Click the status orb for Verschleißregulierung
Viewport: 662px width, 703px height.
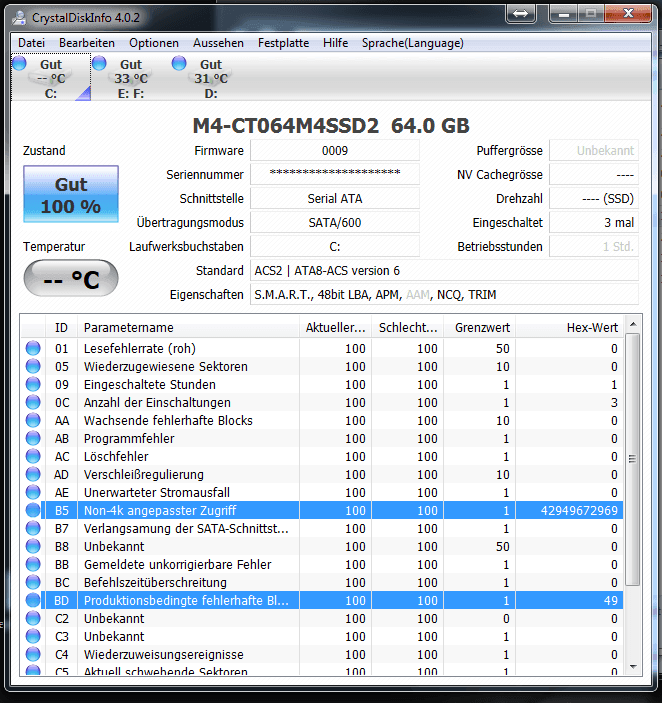click(33, 474)
